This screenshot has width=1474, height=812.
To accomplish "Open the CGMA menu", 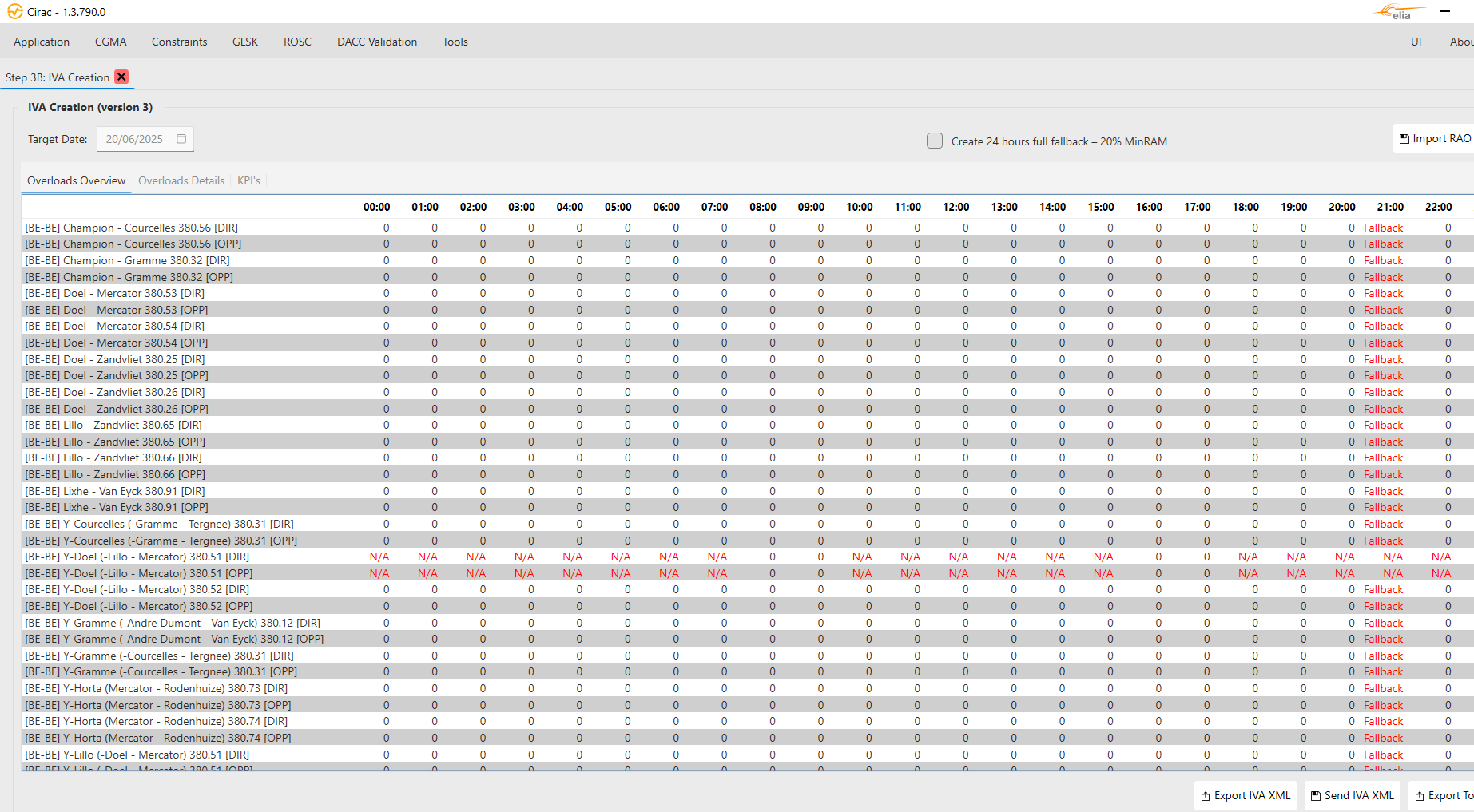I will point(110,42).
